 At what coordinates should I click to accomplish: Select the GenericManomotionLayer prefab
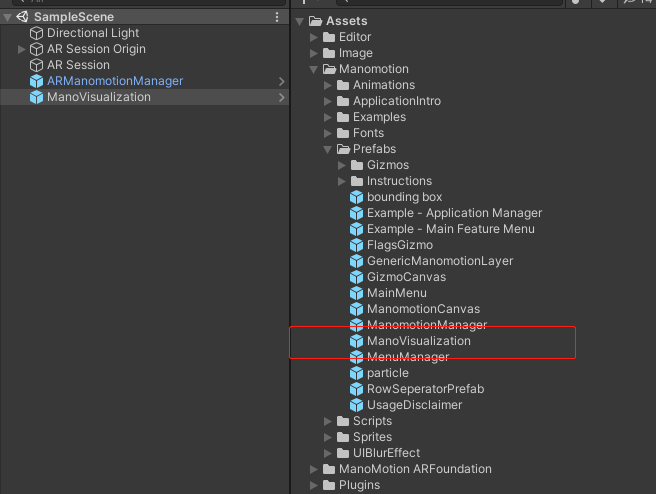pos(440,261)
